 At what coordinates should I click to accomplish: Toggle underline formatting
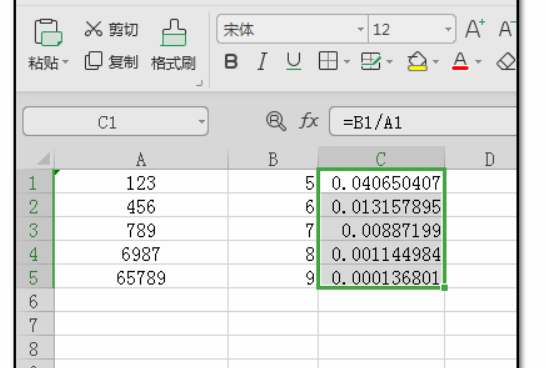click(294, 61)
